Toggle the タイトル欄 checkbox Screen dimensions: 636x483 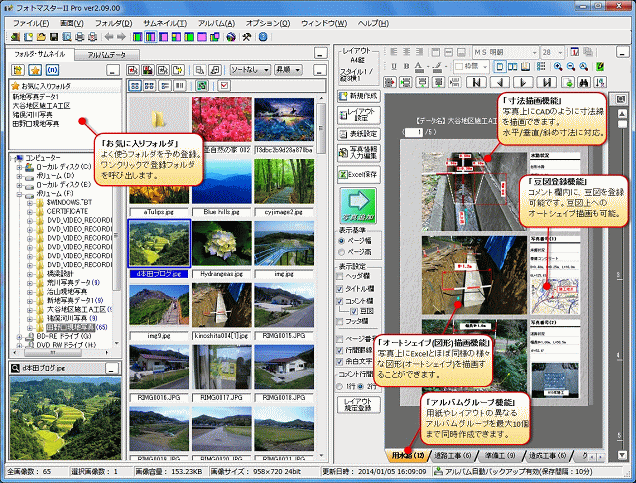pyautogui.click(x=340, y=289)
